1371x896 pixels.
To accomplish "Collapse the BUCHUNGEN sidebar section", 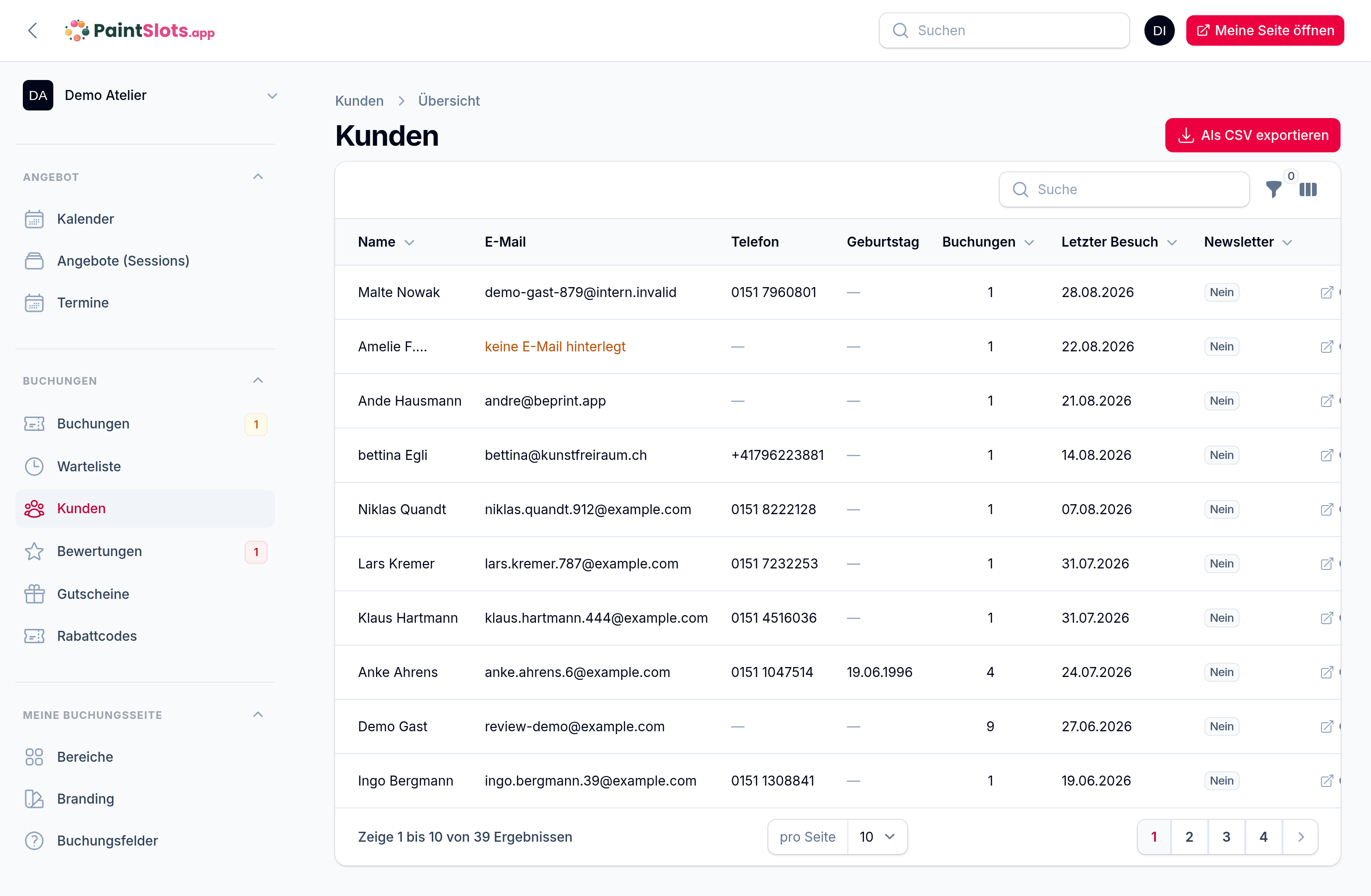I will pos(258,380).
